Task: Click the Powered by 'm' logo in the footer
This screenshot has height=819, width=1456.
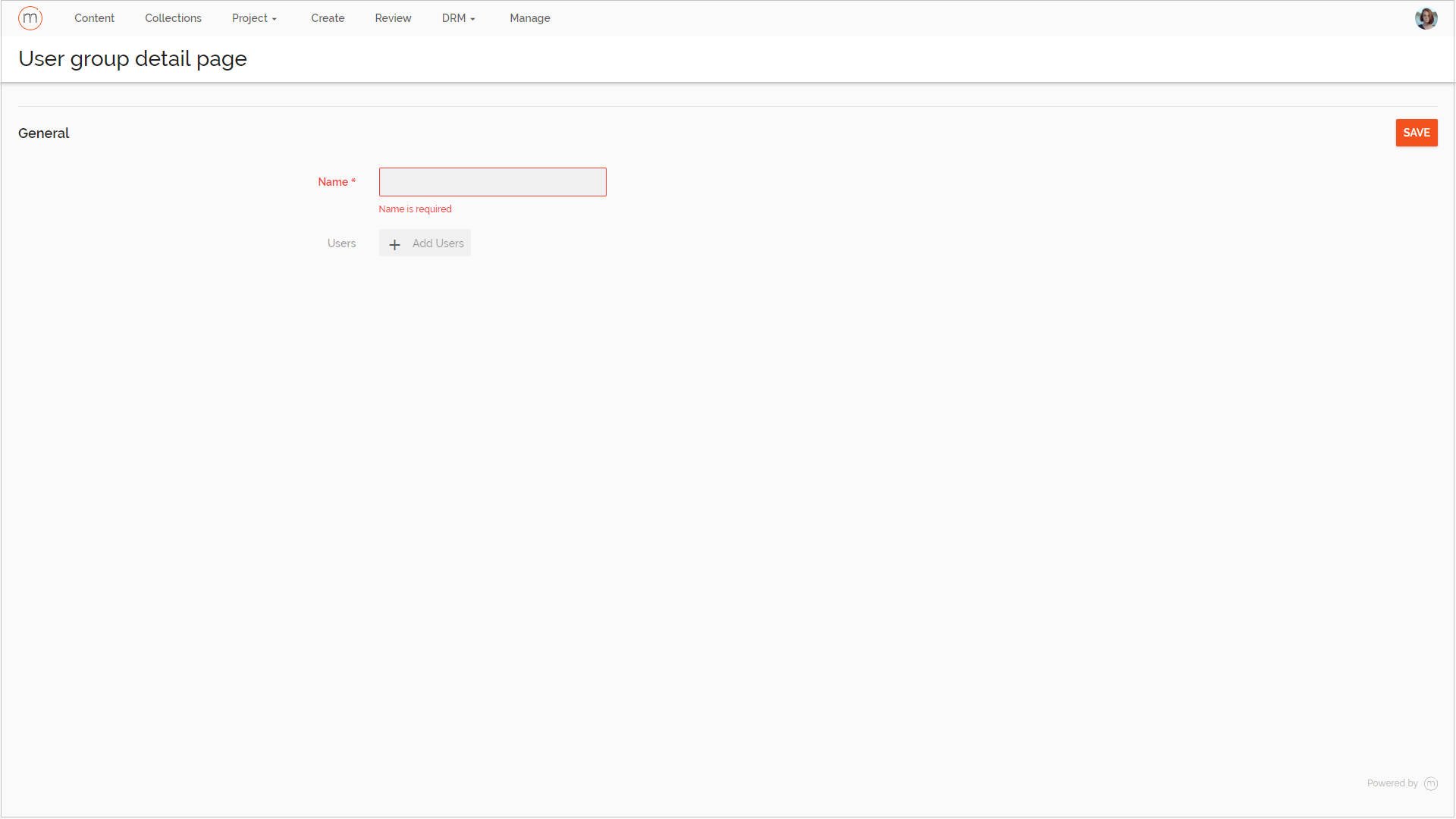Action: 1431,784
